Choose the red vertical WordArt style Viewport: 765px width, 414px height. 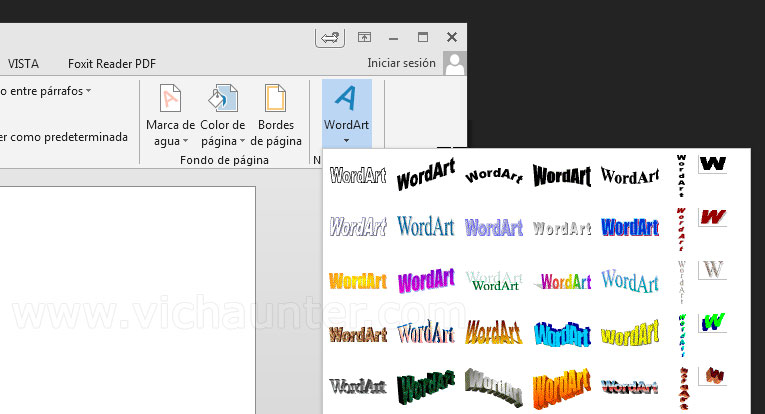pyautogui.click(x=681, y=229)
